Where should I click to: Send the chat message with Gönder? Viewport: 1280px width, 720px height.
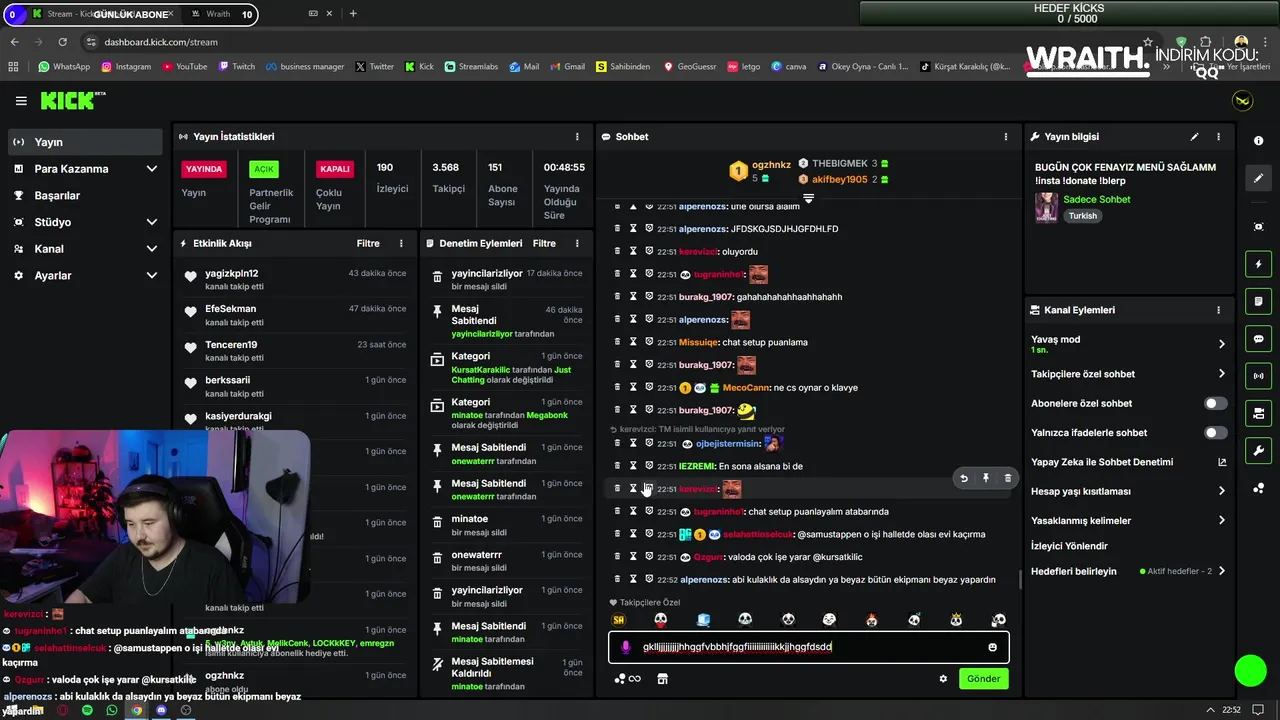coord(983,679)
